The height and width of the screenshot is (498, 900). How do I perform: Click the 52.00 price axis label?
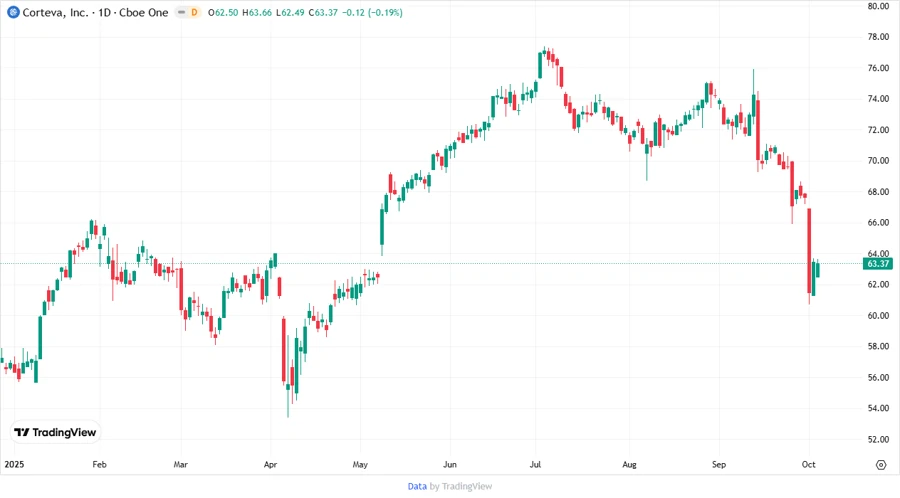coord(878,440)
